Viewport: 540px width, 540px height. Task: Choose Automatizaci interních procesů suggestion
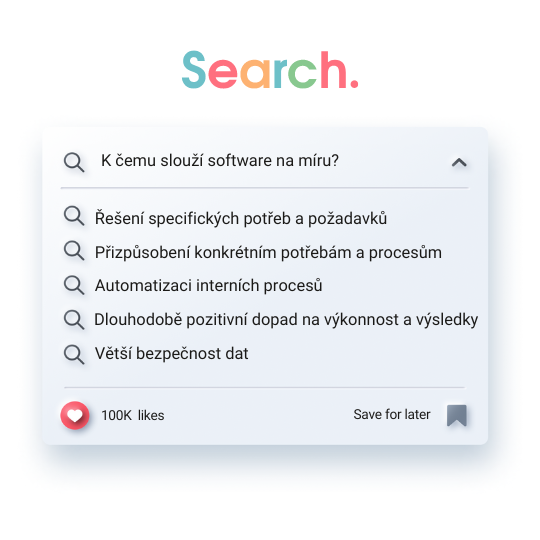point(208,285)
